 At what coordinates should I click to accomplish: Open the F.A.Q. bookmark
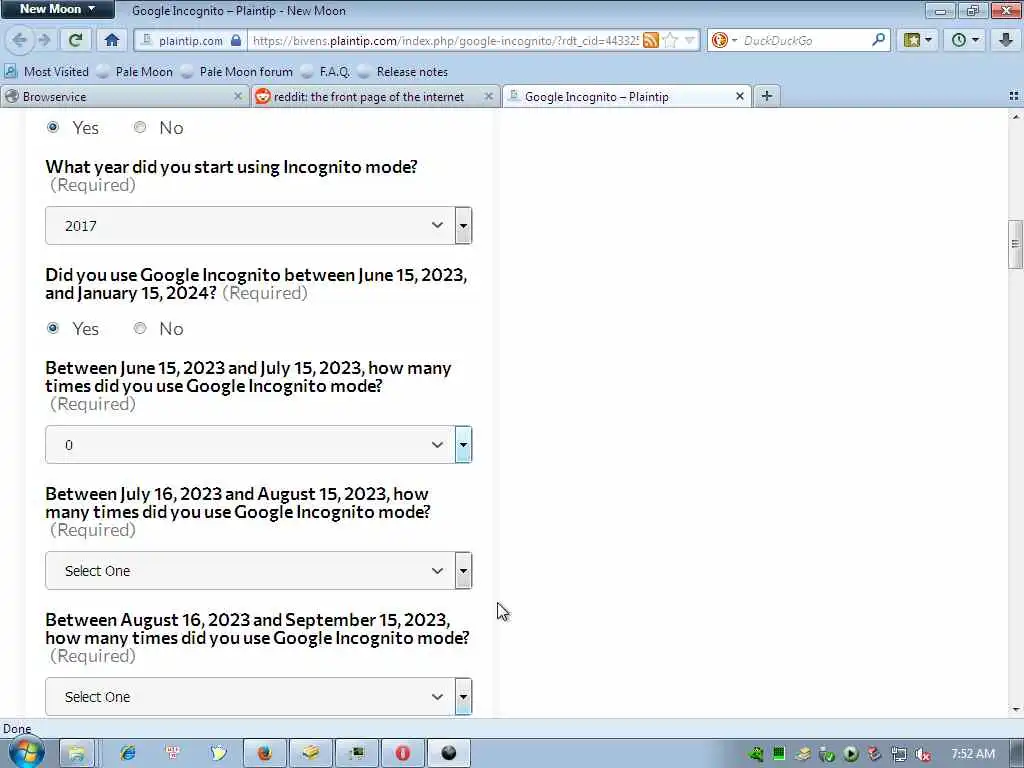325,72
